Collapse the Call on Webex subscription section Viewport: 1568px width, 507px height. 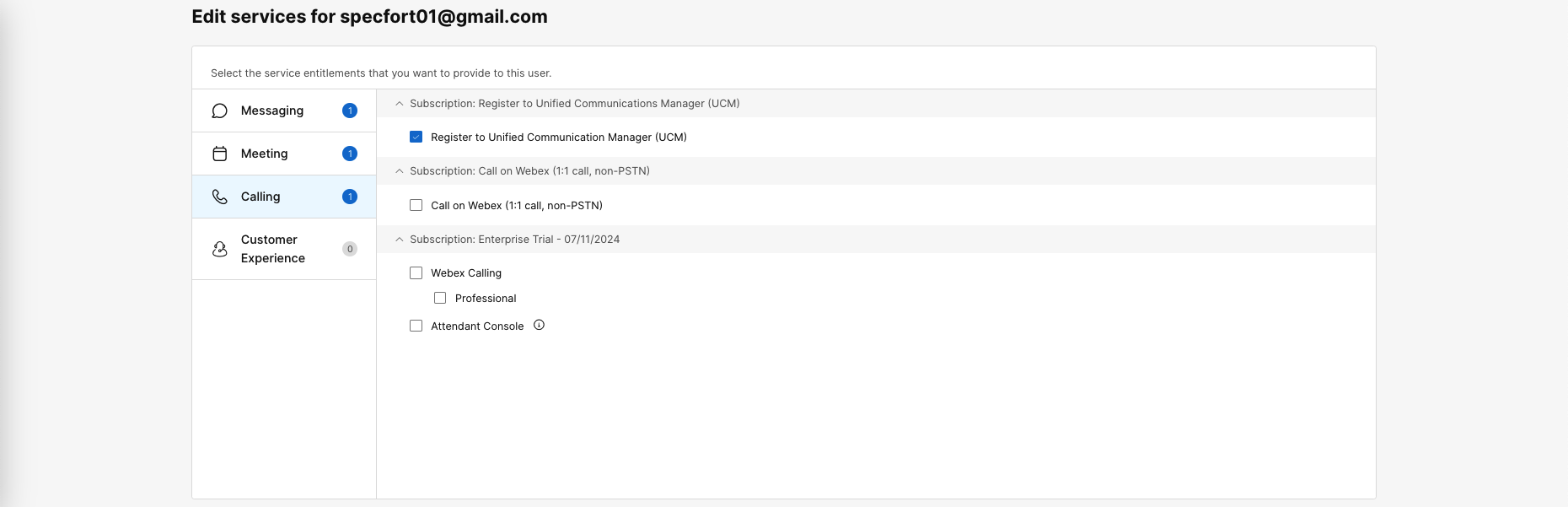pos(400,171)
